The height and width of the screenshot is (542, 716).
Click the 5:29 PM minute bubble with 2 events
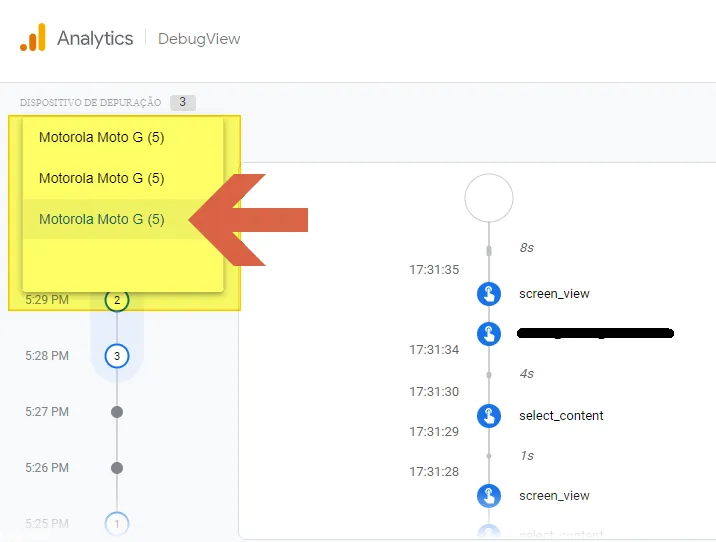click(x=117, y=300)
